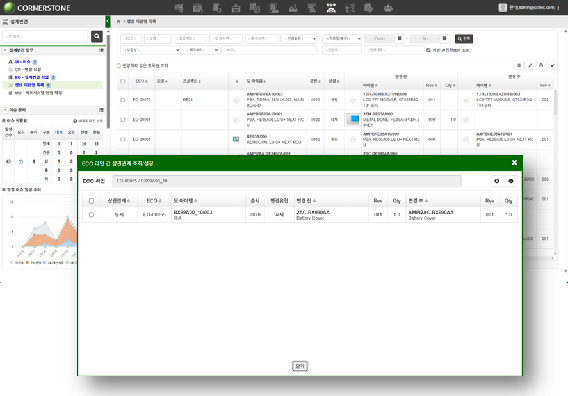Screen dimensions: 568x396
Task: Click the ECO field in the dialog
Action: (287, 181)
